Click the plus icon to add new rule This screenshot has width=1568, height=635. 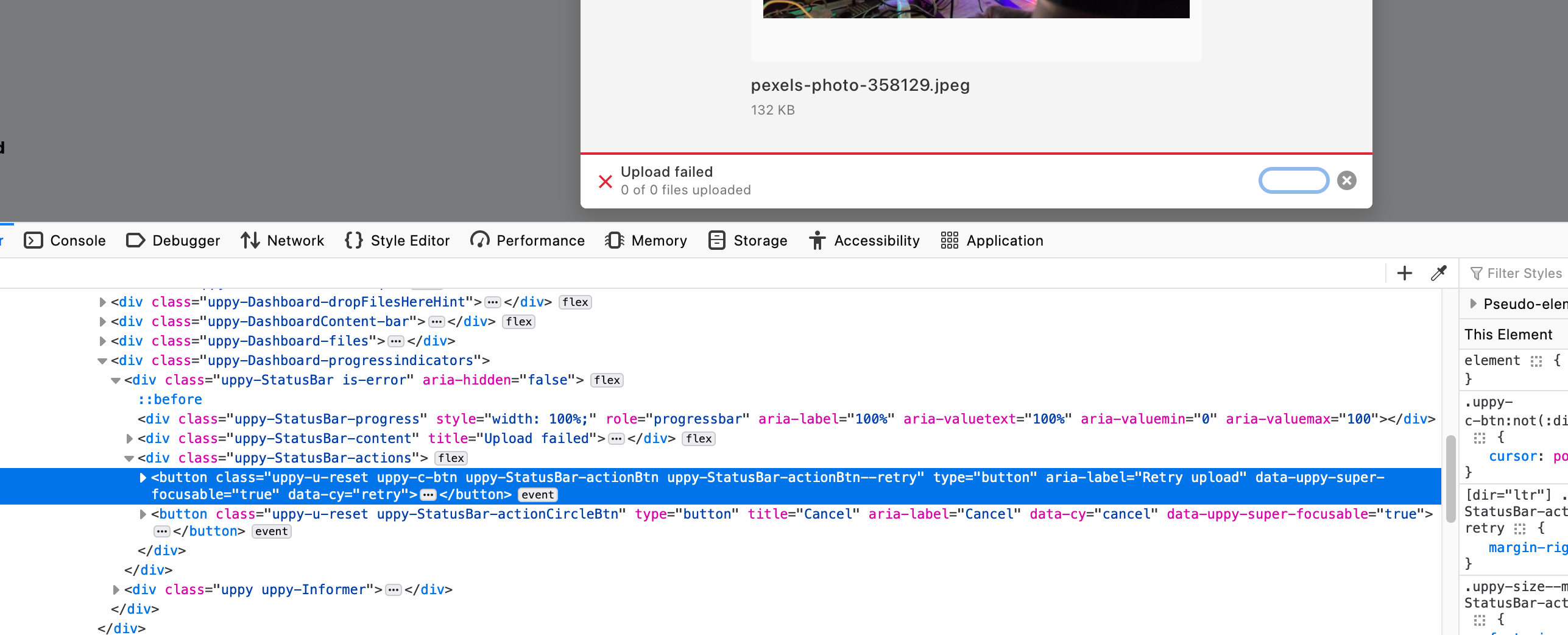(1405, 273)
